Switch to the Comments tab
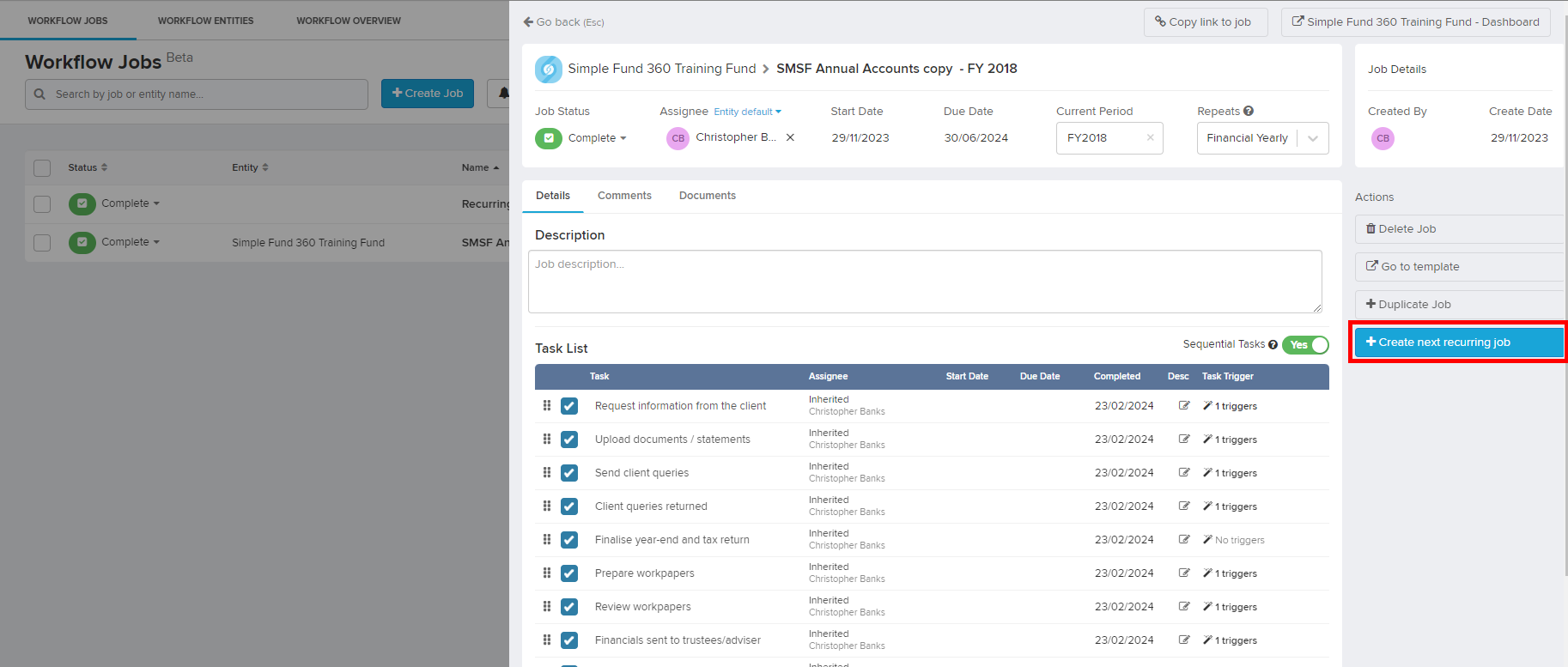 624,196
